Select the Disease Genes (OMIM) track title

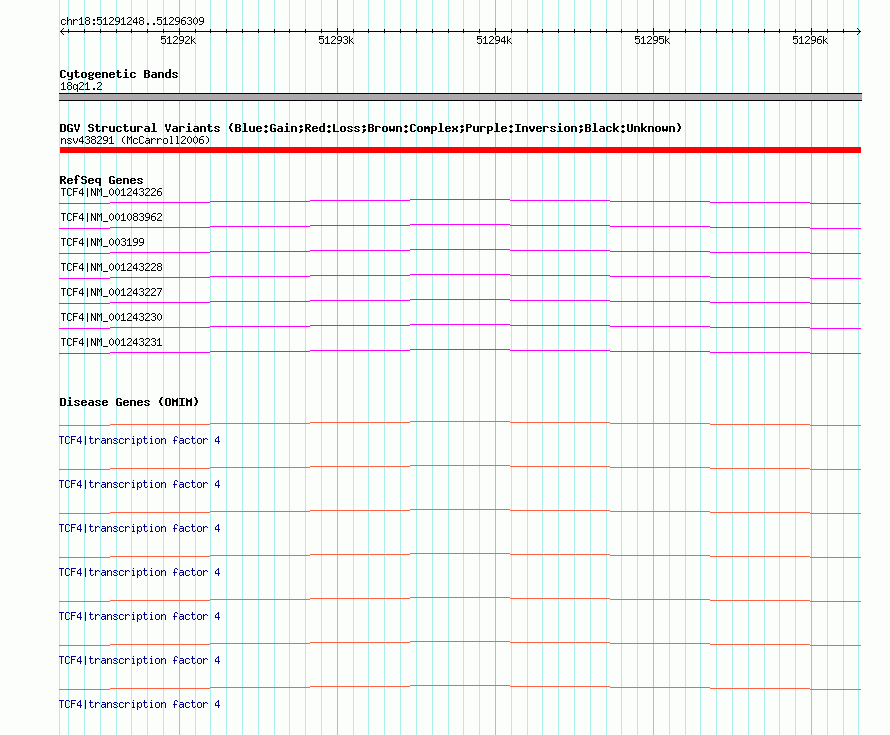(x=129, y=402)
